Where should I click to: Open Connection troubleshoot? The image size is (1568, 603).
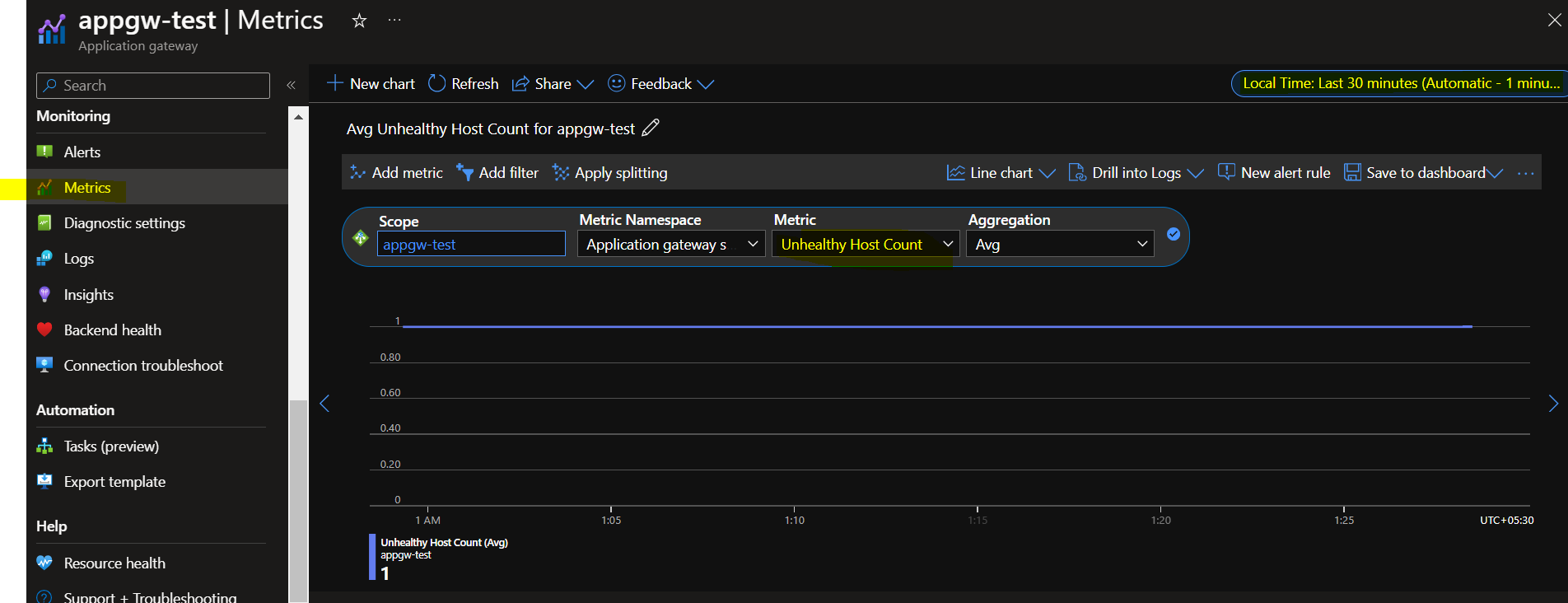coord(143,365)
